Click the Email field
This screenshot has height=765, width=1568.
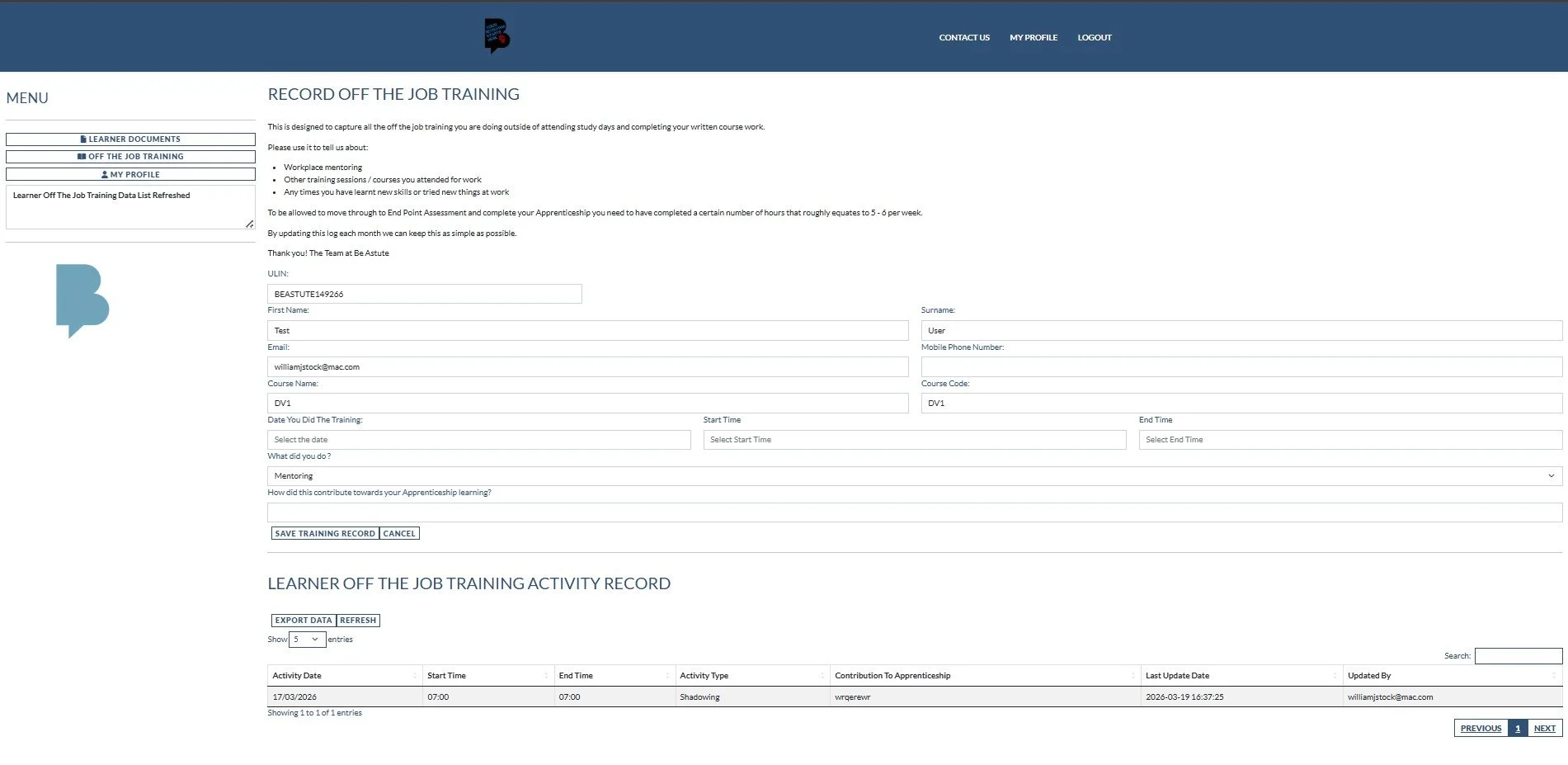(588, 366)
